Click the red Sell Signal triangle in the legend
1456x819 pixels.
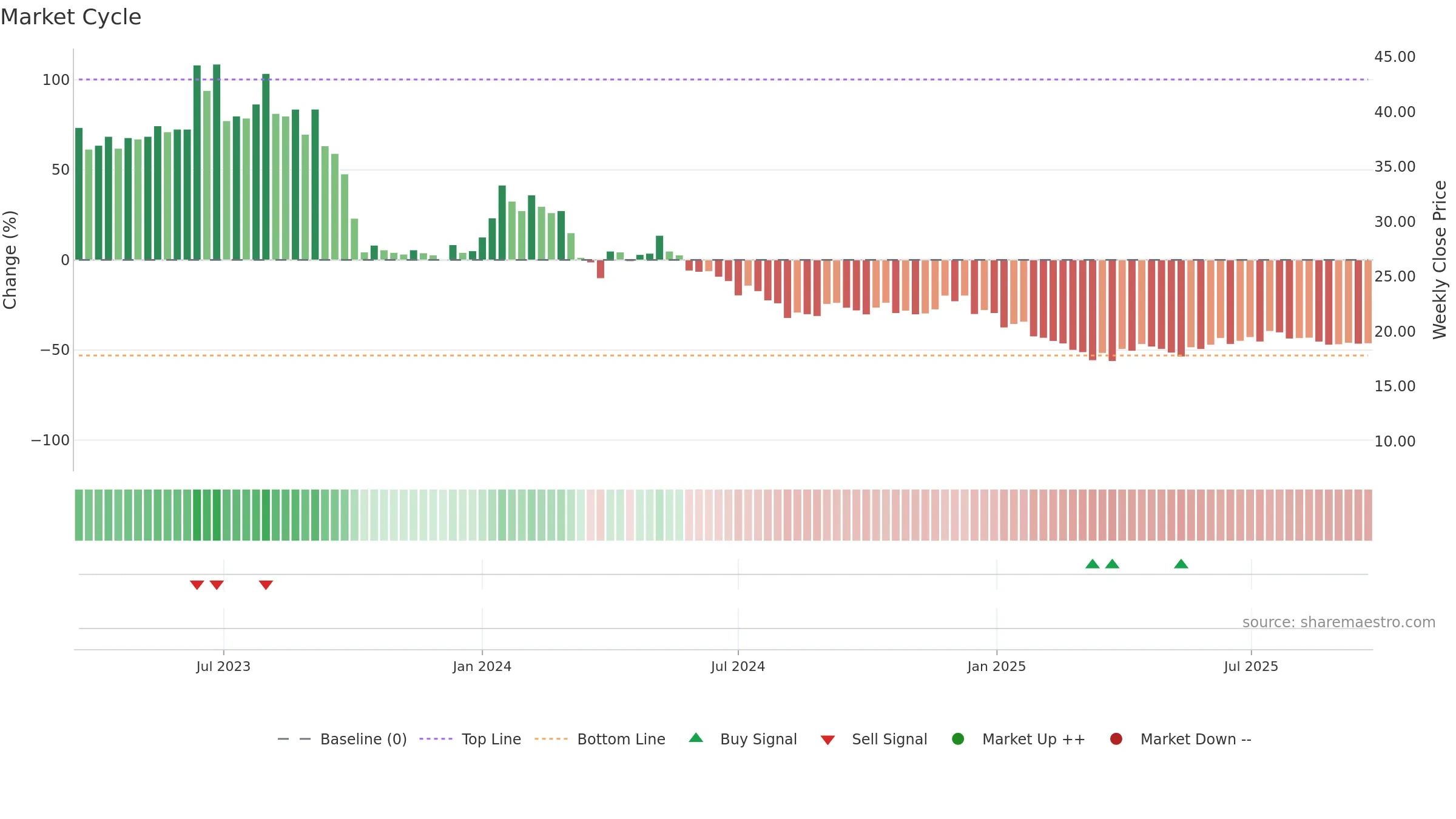click(x=827, y=740)
